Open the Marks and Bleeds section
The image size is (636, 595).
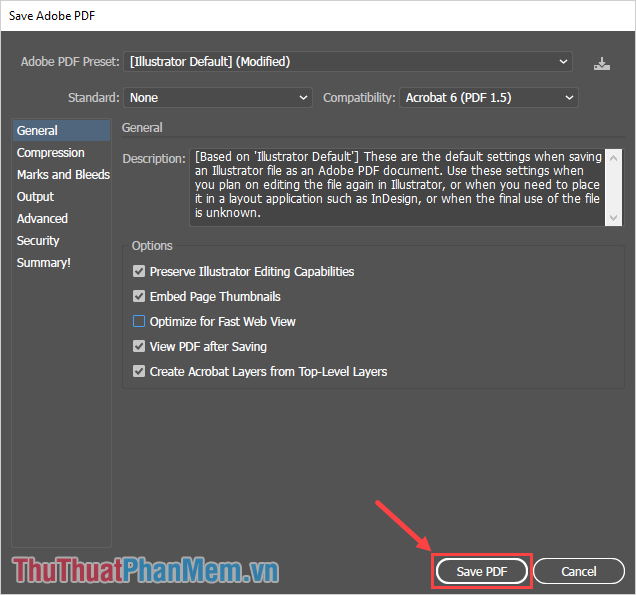(x=63, y=175)
